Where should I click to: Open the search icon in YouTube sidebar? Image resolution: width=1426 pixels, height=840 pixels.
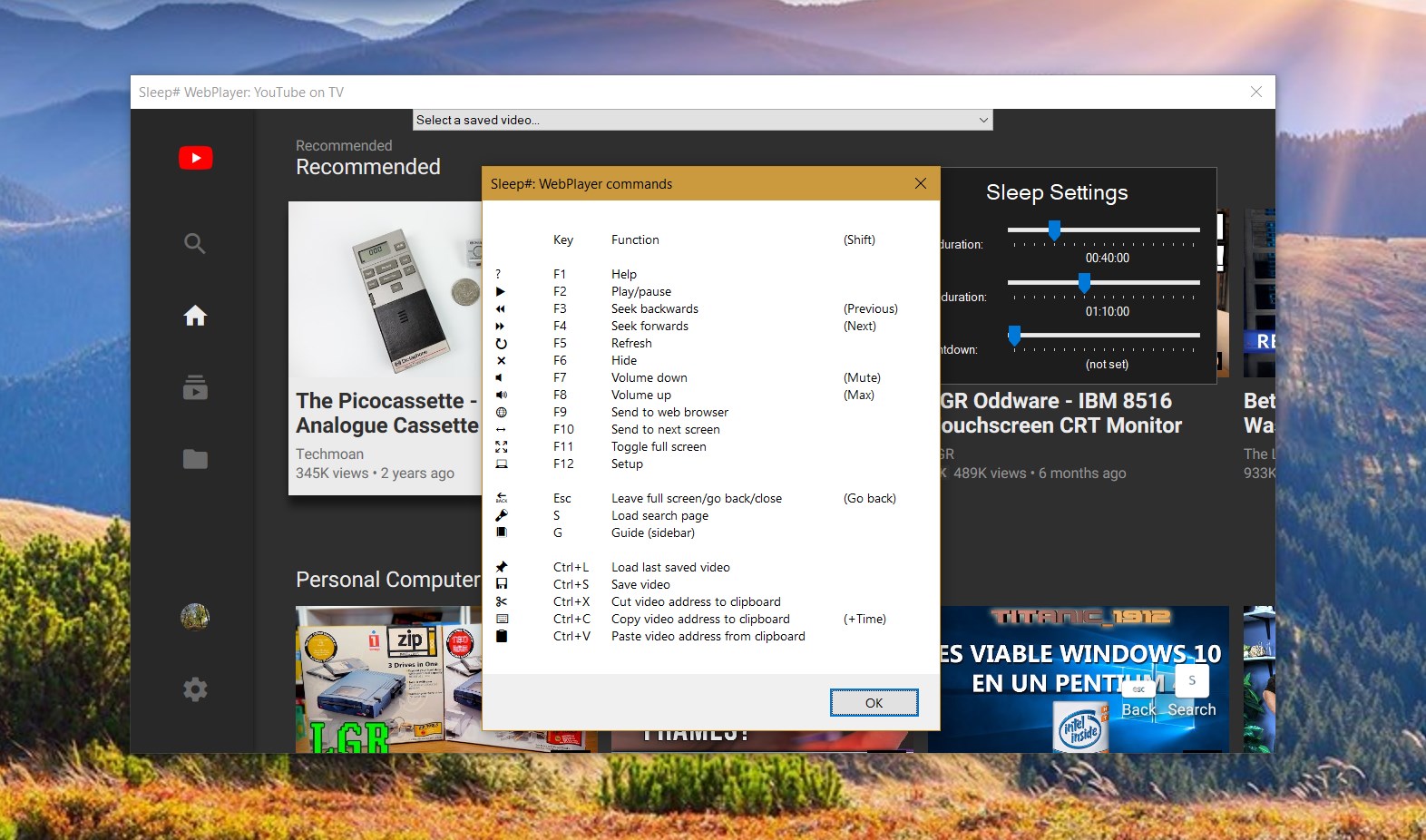[x=195, y=243]
